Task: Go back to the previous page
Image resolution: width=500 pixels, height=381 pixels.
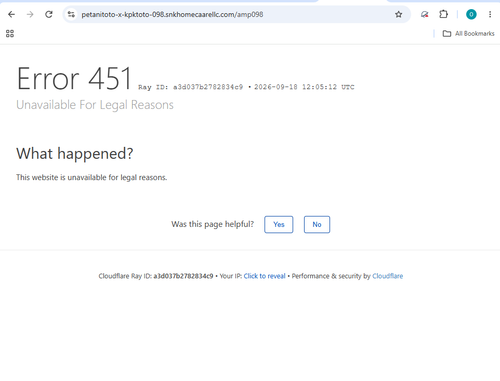Action: (x=11, y=14)
